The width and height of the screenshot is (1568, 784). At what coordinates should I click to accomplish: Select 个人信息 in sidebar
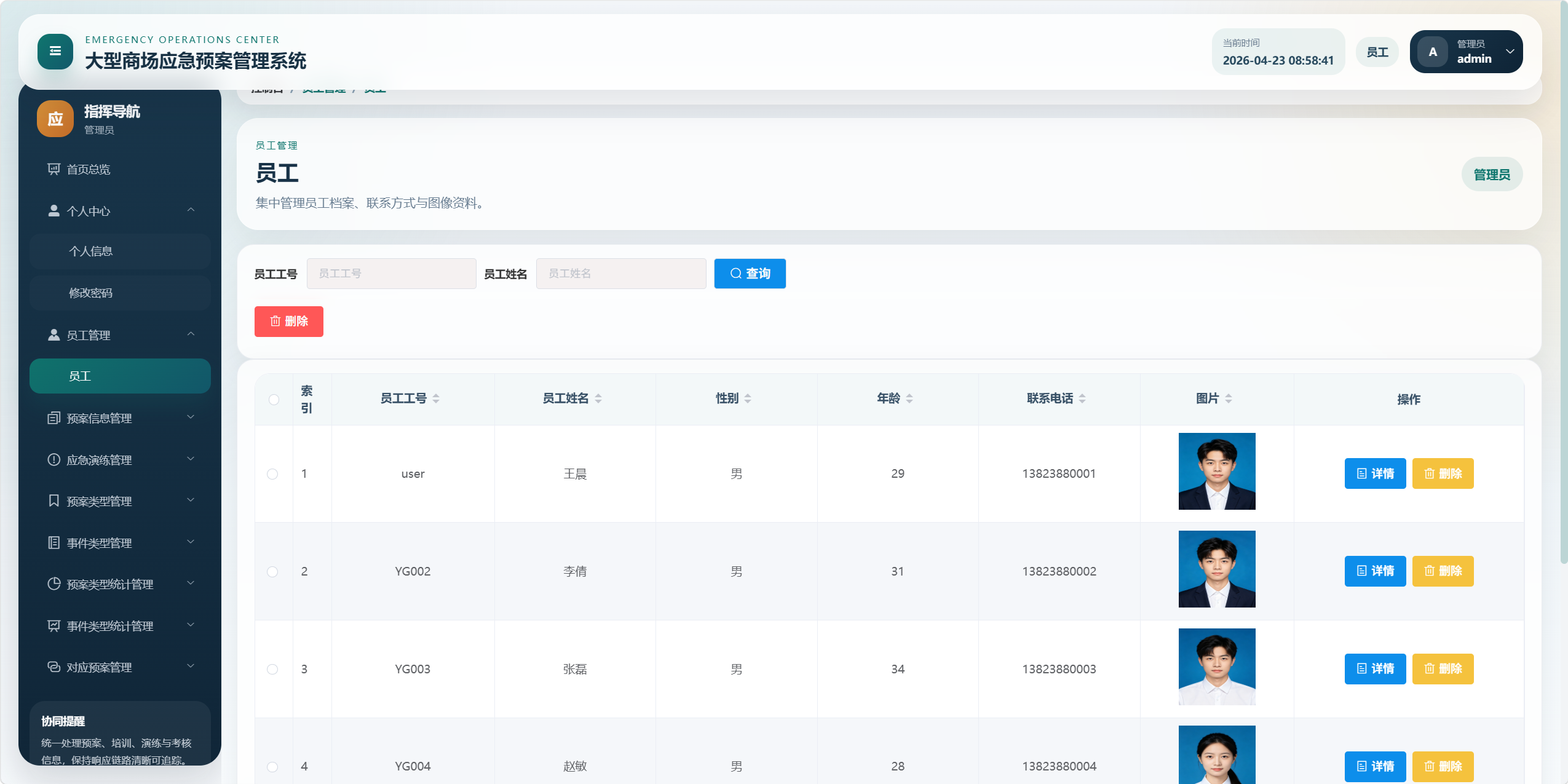point(91,251)
